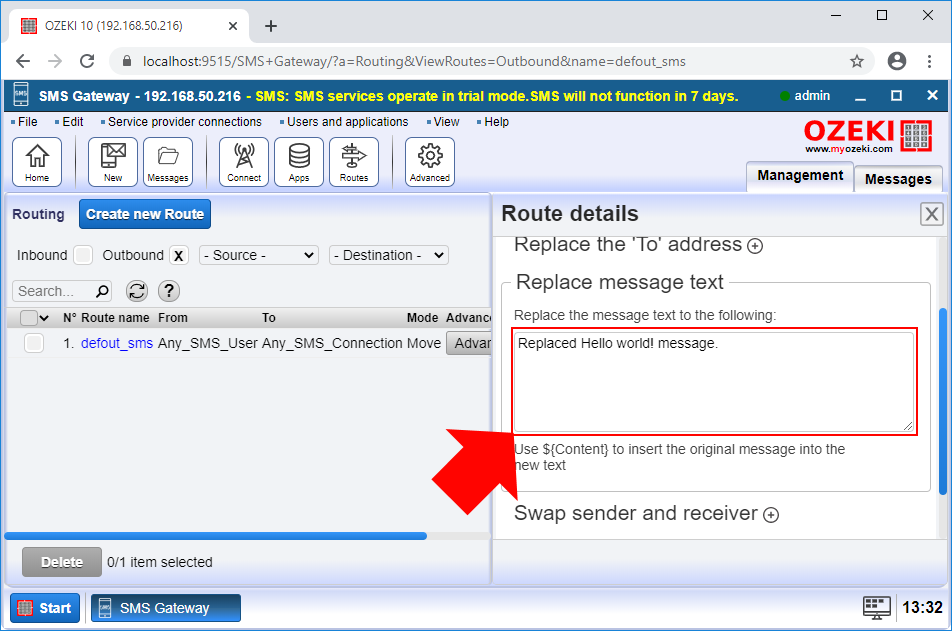Open a new browser tab
Viewport: 952px width, 631px height.
(x=271, y=26)
